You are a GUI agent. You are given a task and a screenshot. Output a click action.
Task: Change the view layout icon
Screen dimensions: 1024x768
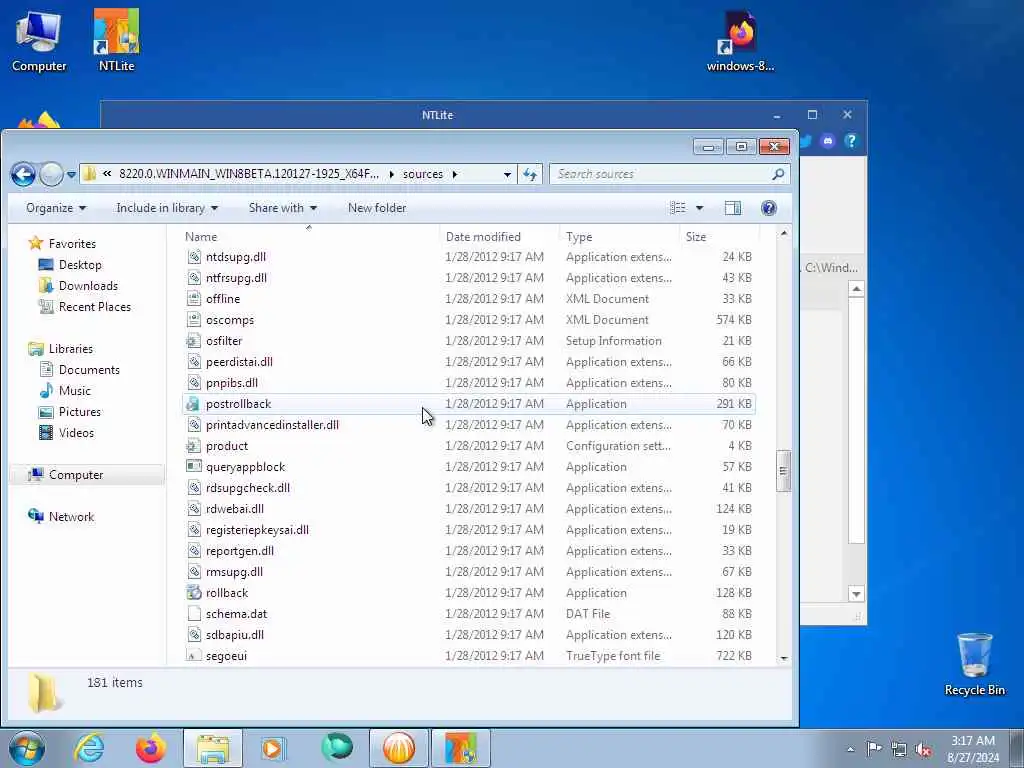678,208
